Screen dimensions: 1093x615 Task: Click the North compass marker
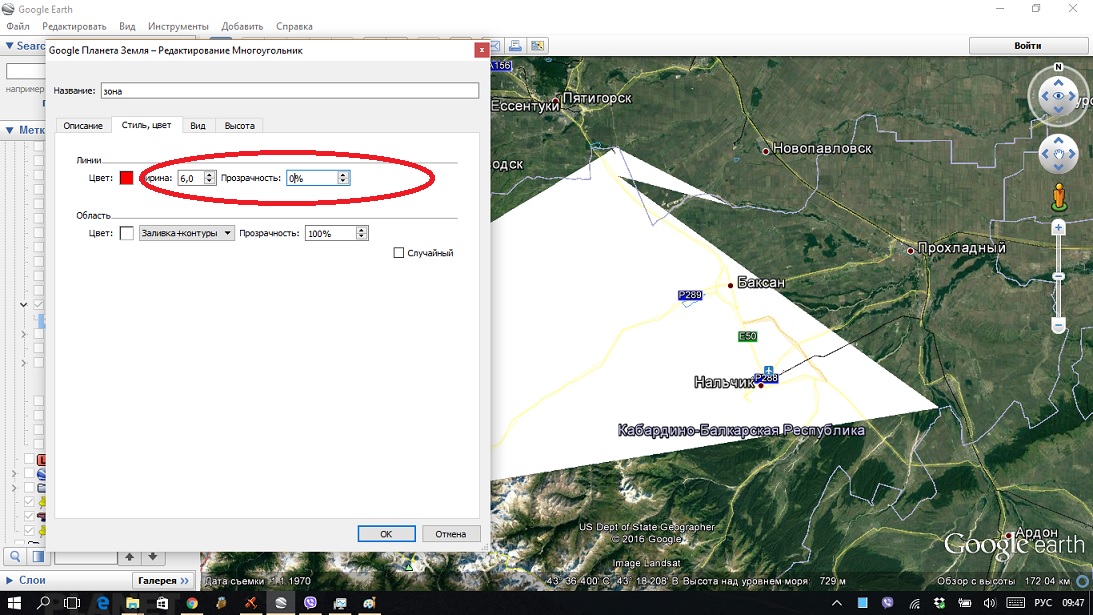[1058, 68]
